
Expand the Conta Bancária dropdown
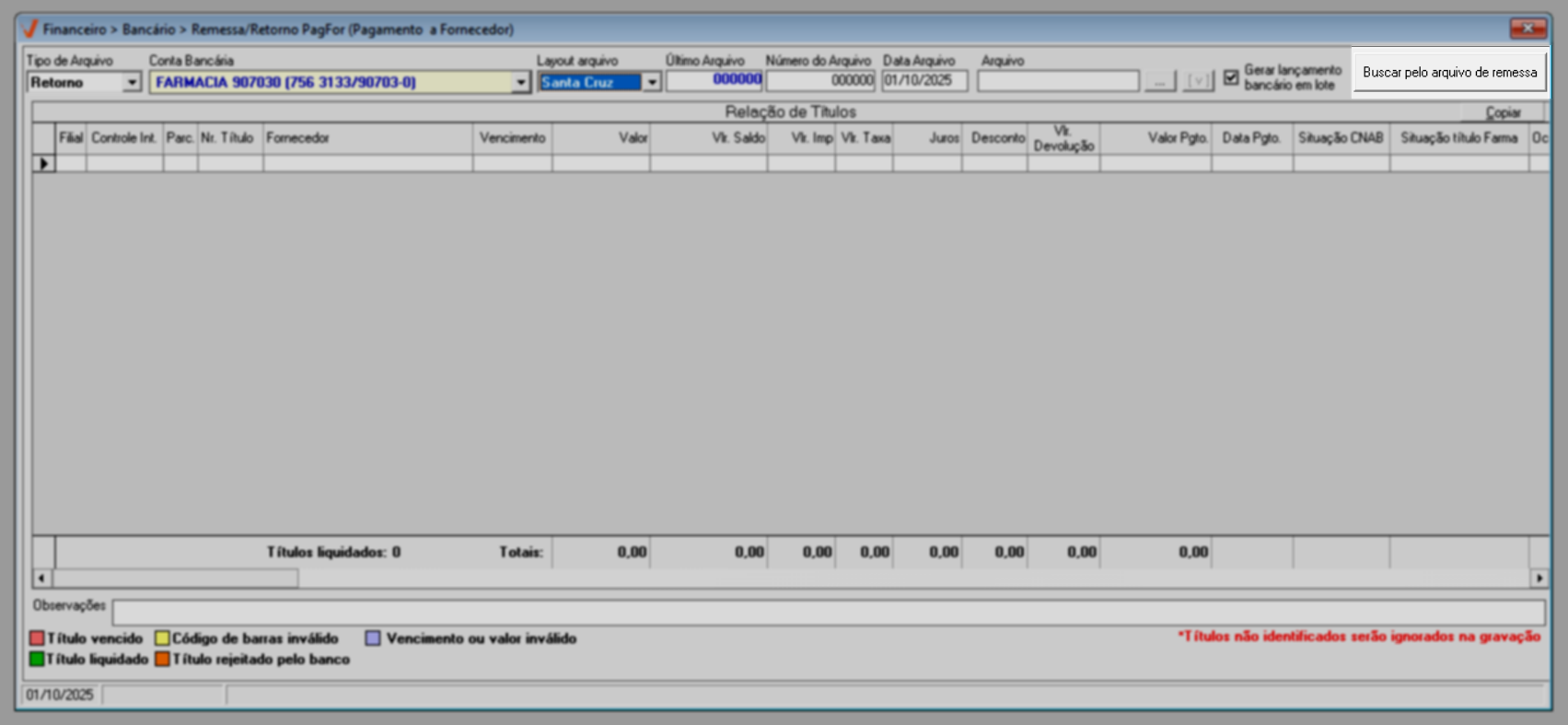click(x=520, y=82)
